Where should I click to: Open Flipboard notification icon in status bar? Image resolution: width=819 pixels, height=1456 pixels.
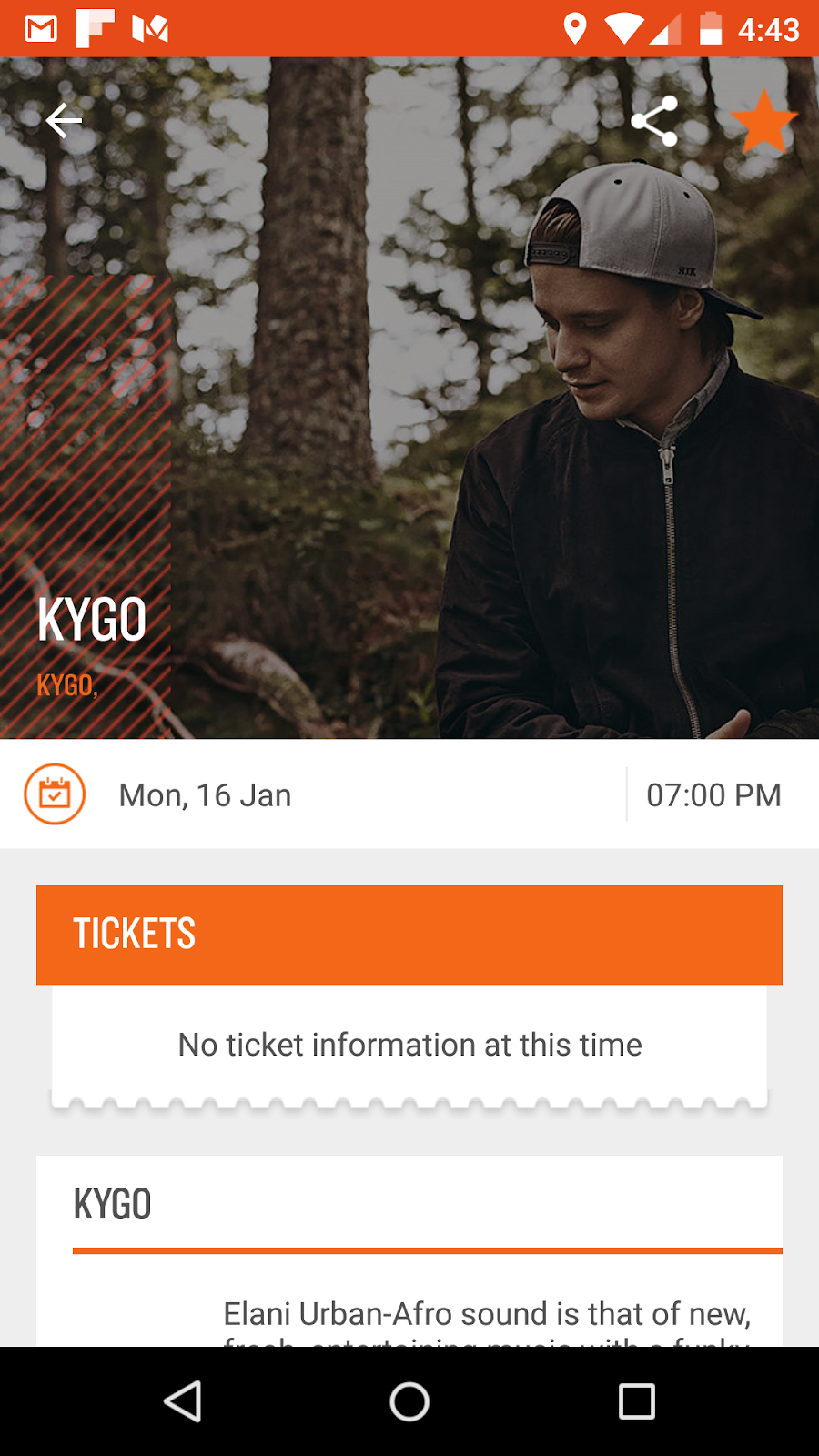[96, 28]
